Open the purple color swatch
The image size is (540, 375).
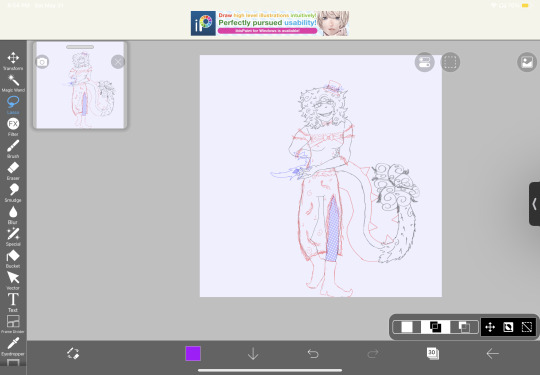(193, 354)
